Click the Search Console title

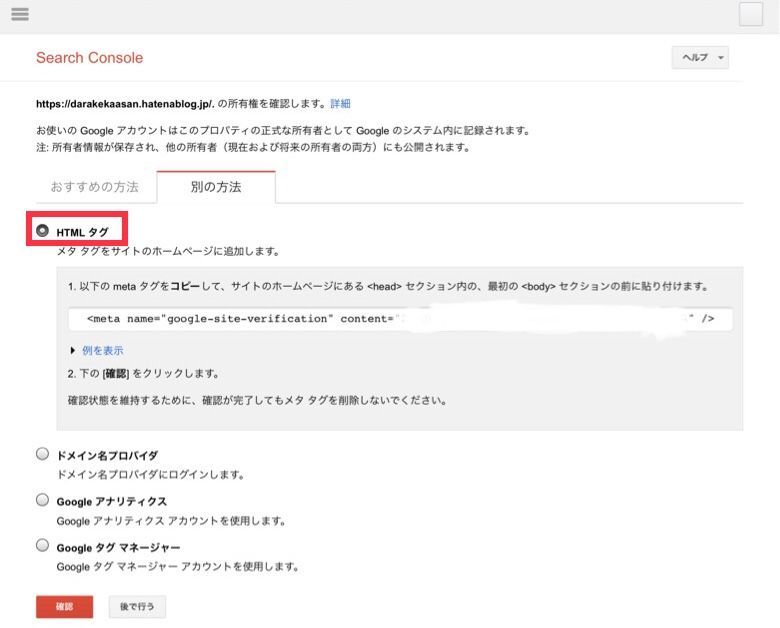click(90, 58)
